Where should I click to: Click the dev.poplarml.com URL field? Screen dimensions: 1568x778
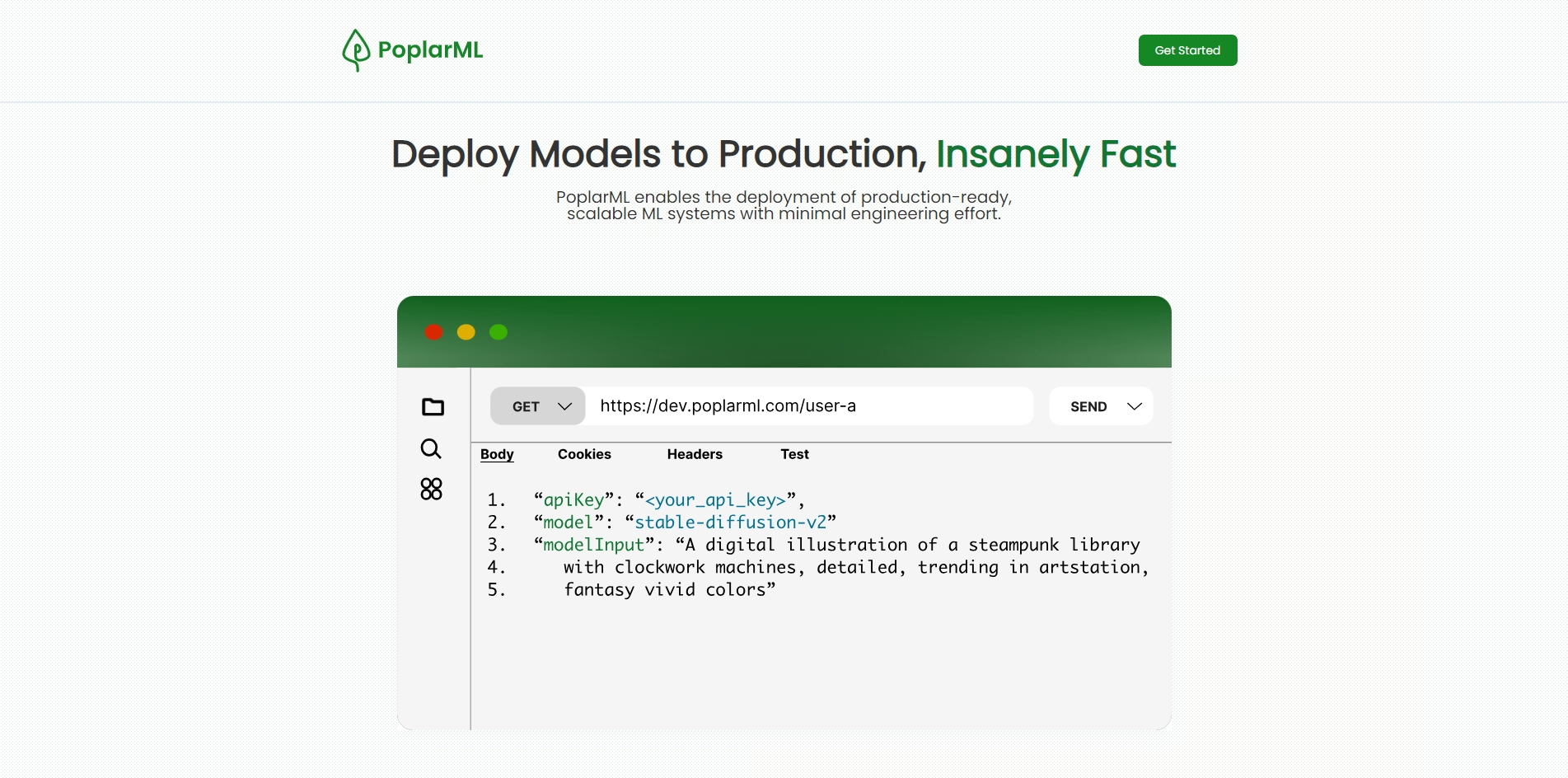(x=807, y=406)
